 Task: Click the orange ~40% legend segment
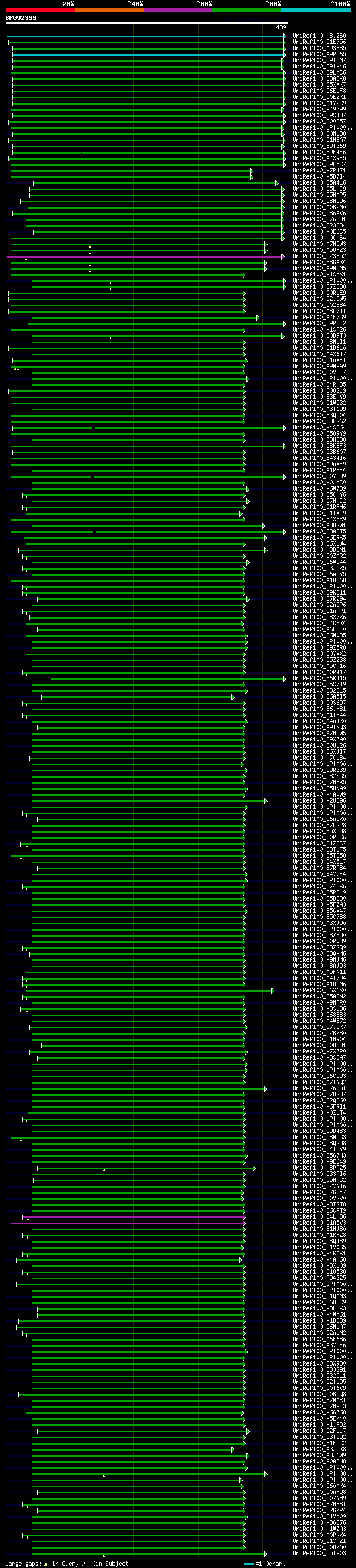[x=109, y=10]
